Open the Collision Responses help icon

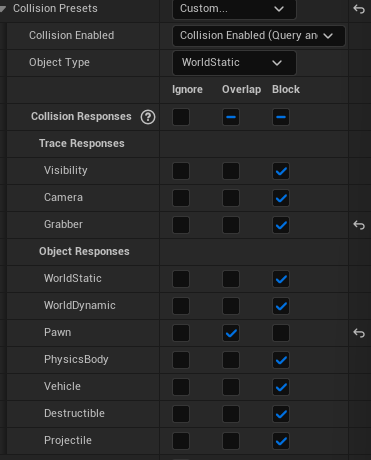point(148,117)
